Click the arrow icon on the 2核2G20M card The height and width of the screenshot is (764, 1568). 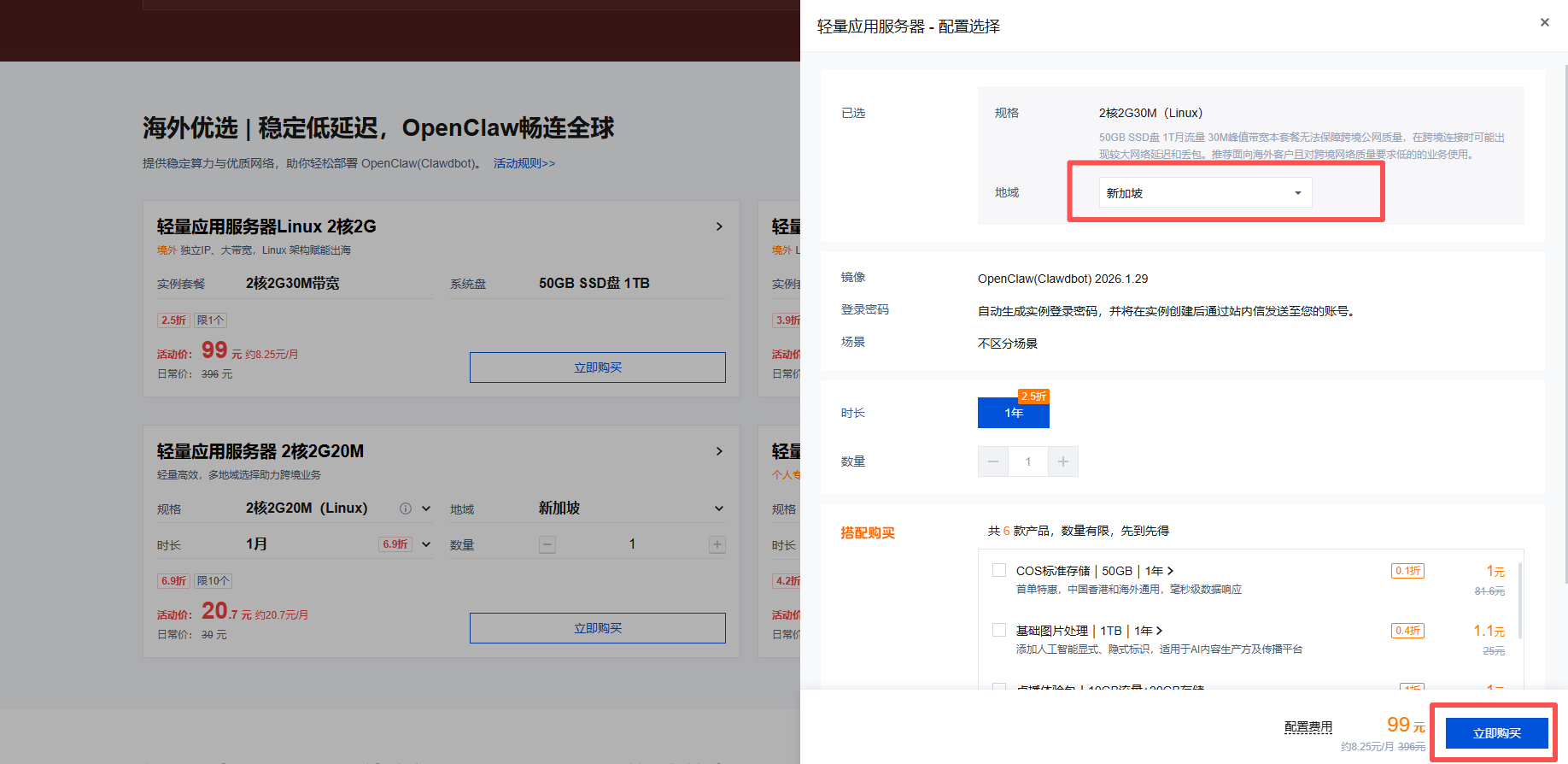(x=719, y=451)
